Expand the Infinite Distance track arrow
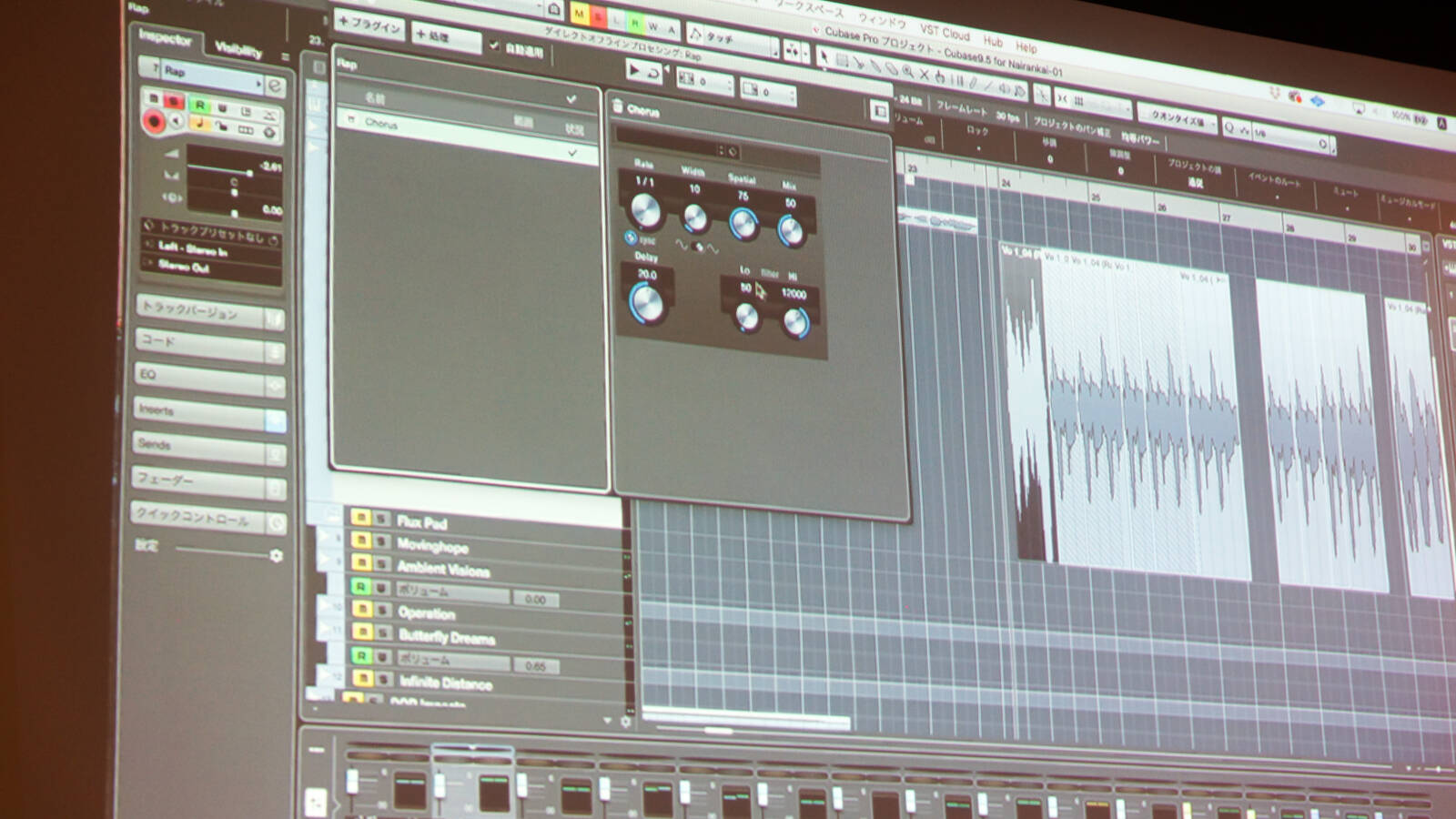1456x819 pixels. click(x=325, y=673)
